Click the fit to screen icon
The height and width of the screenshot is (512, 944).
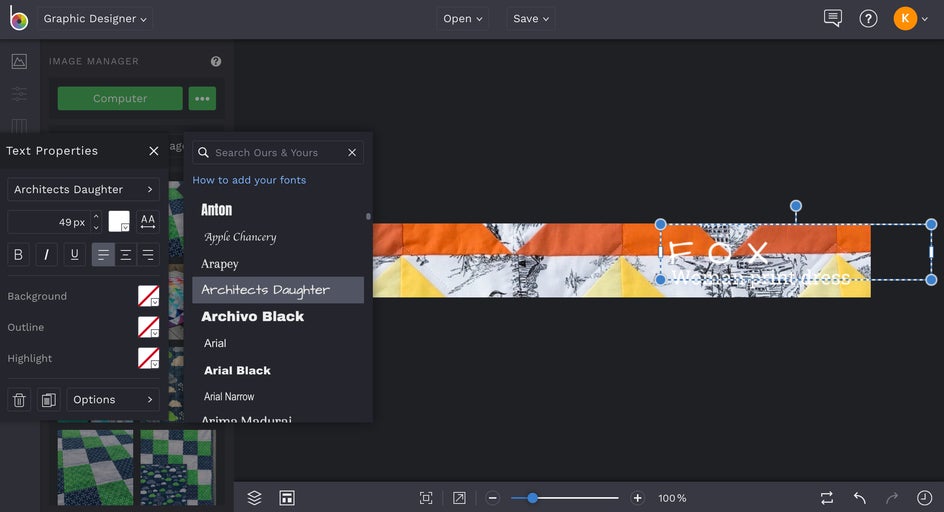click(x=426, y=498)
